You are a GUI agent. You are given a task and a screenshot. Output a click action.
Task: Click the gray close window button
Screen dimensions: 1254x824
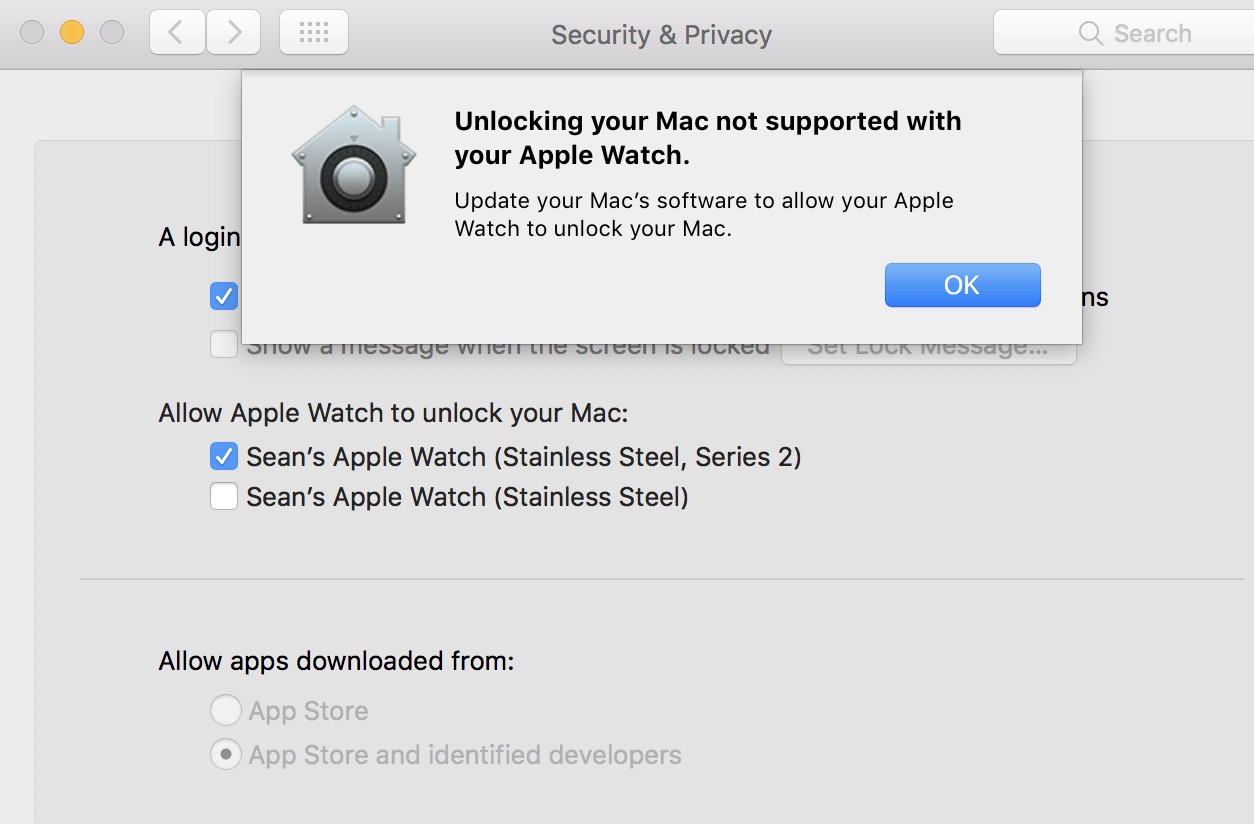pyautogui.click(x=32, y=32)
